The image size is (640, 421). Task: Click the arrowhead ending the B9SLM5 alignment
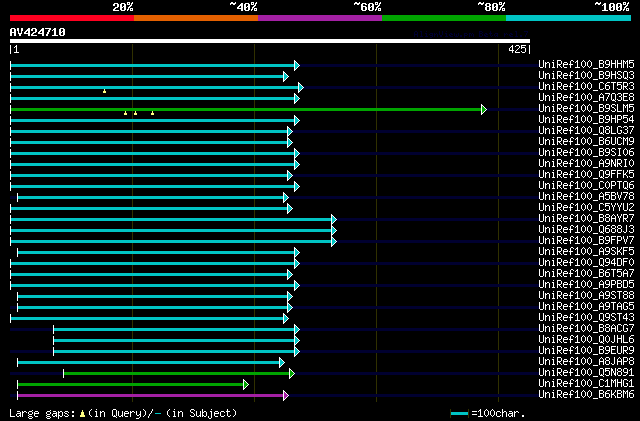[x=484, y=109]
